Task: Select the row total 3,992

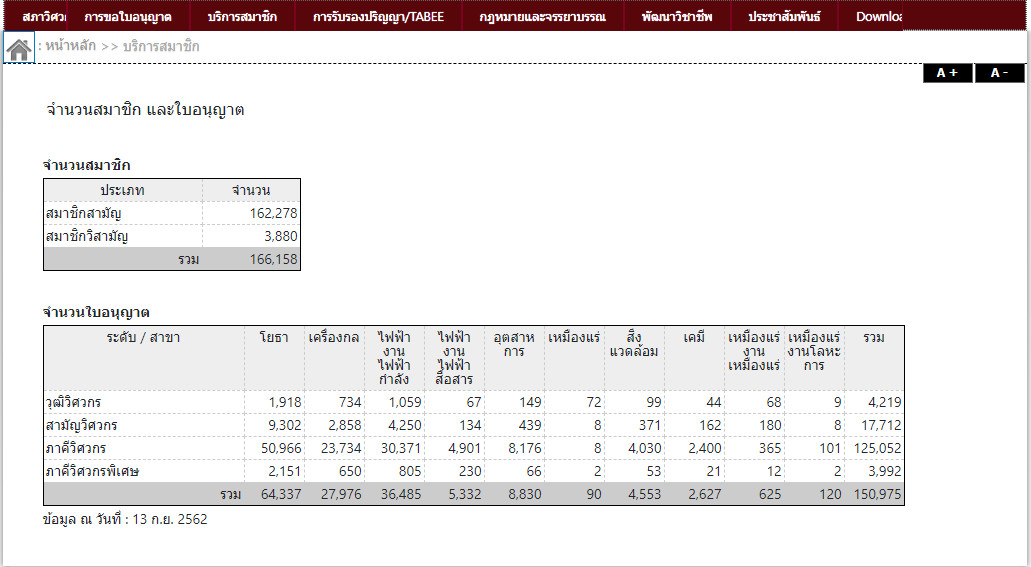Action: [885, 472]
